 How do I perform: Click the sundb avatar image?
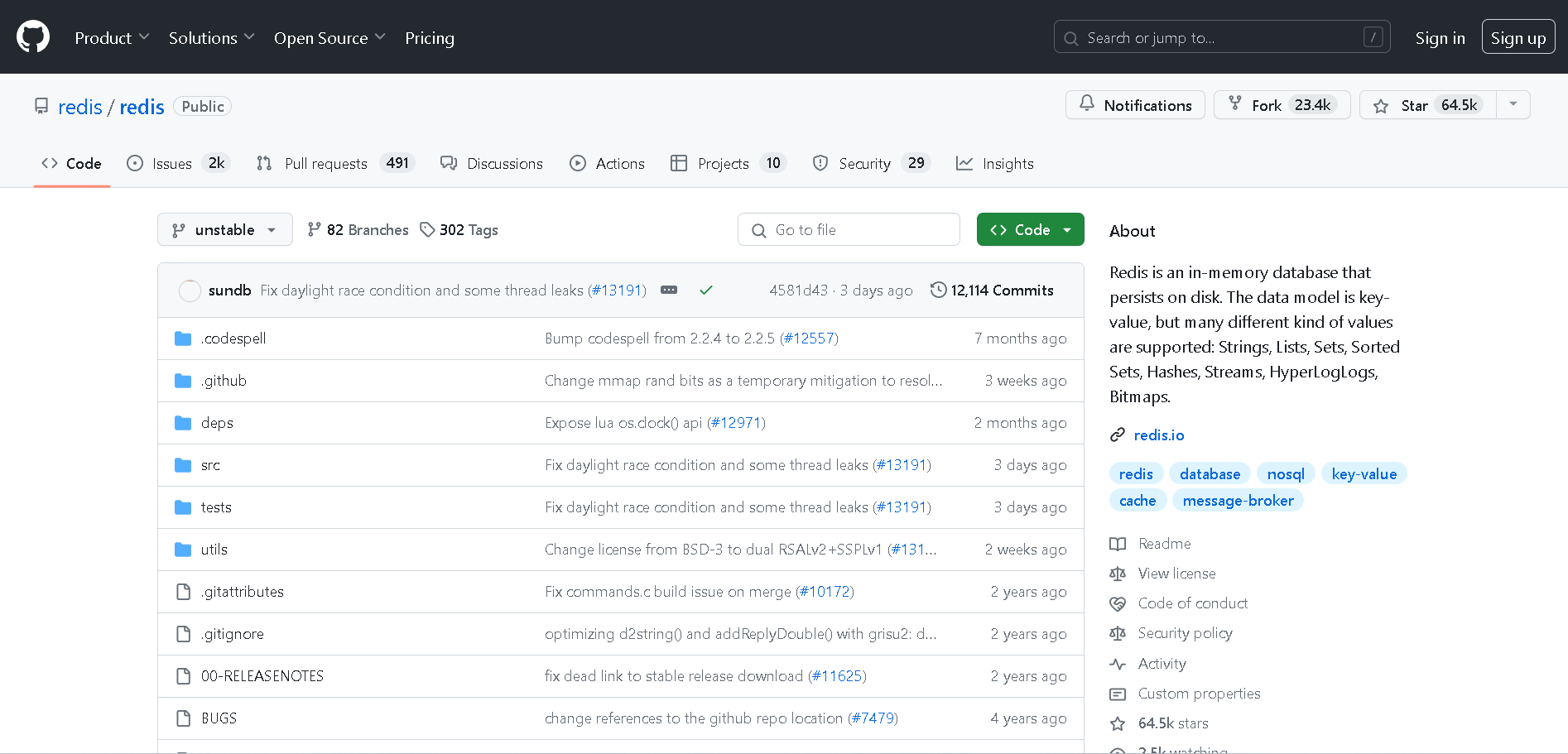click(190, 291)
